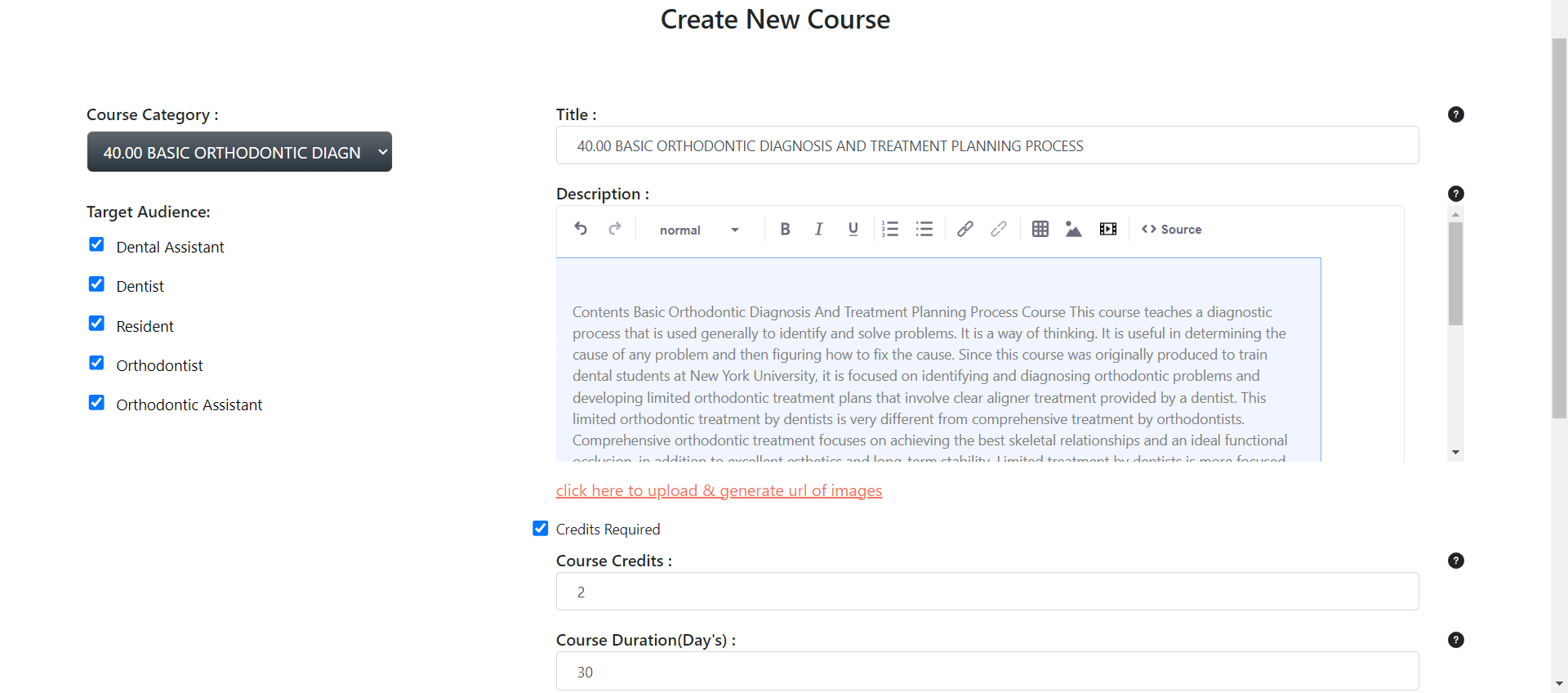Click the Course Duration input field

click(x=987, y=672)
